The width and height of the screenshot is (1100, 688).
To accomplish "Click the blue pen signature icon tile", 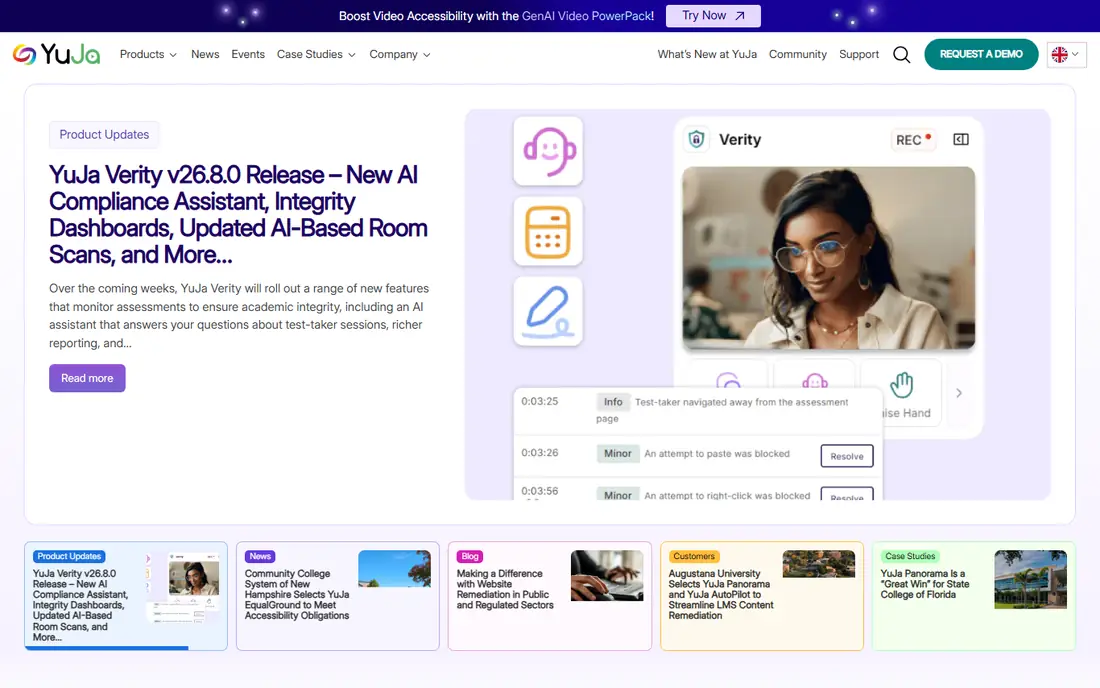I will (548, 311).
